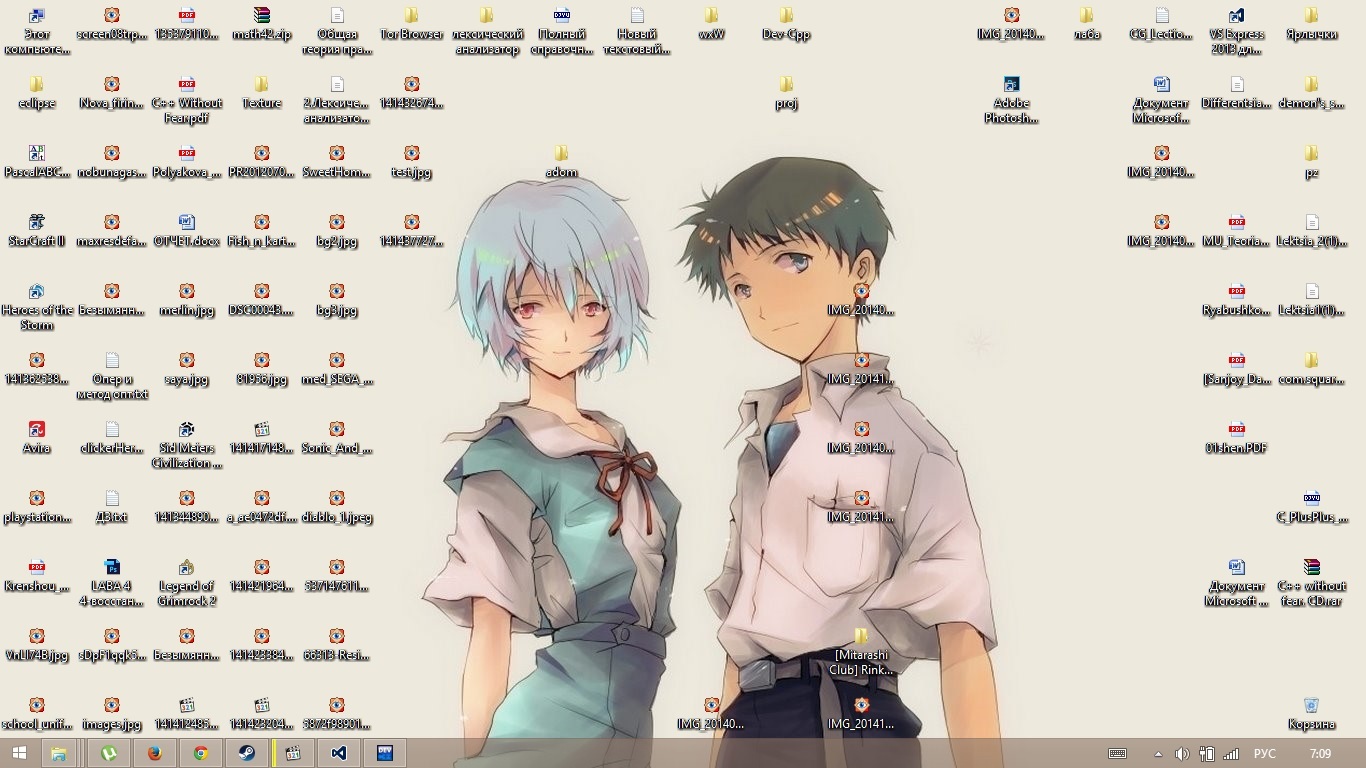Image resolution: width=1366 pixels, height=768 pixels.
Task: Select the Новый текстовый document file
Action: pos(637,31)
